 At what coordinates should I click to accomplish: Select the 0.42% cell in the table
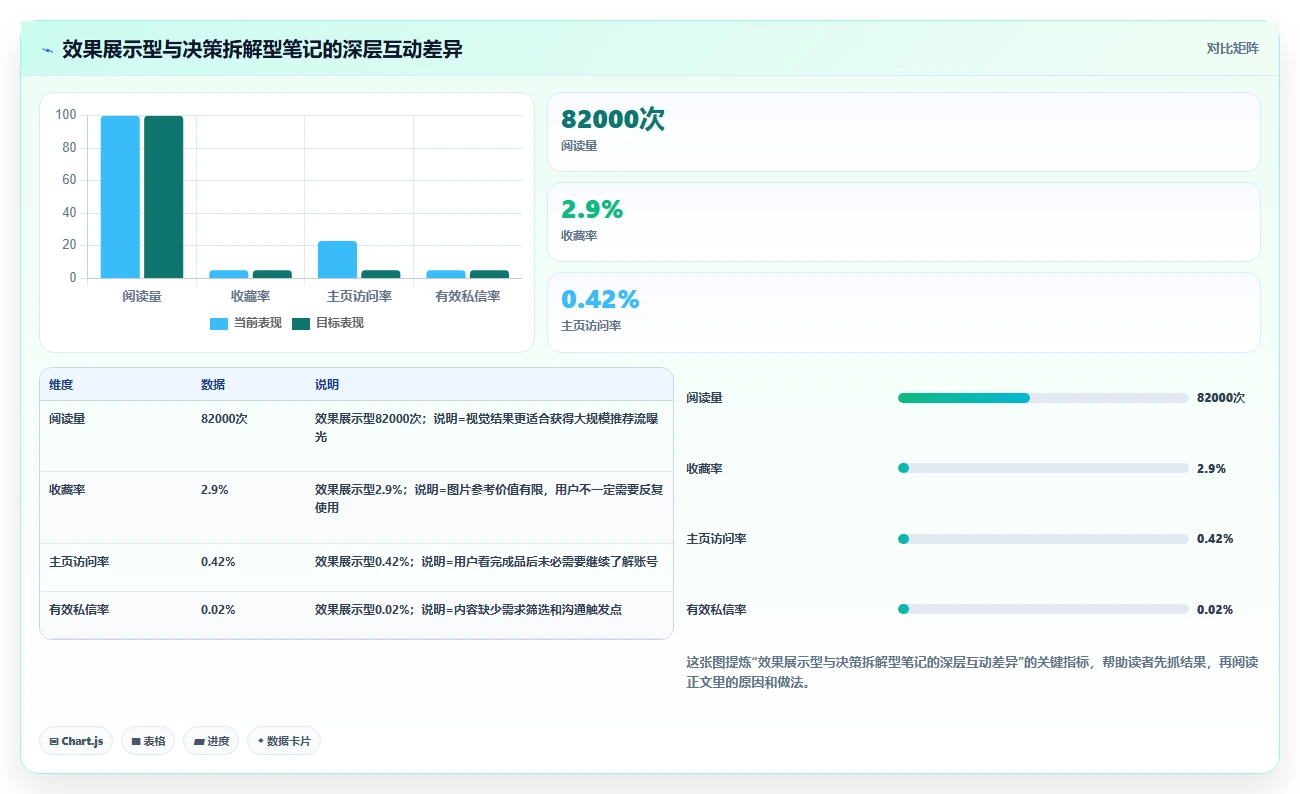pos(249,567)
